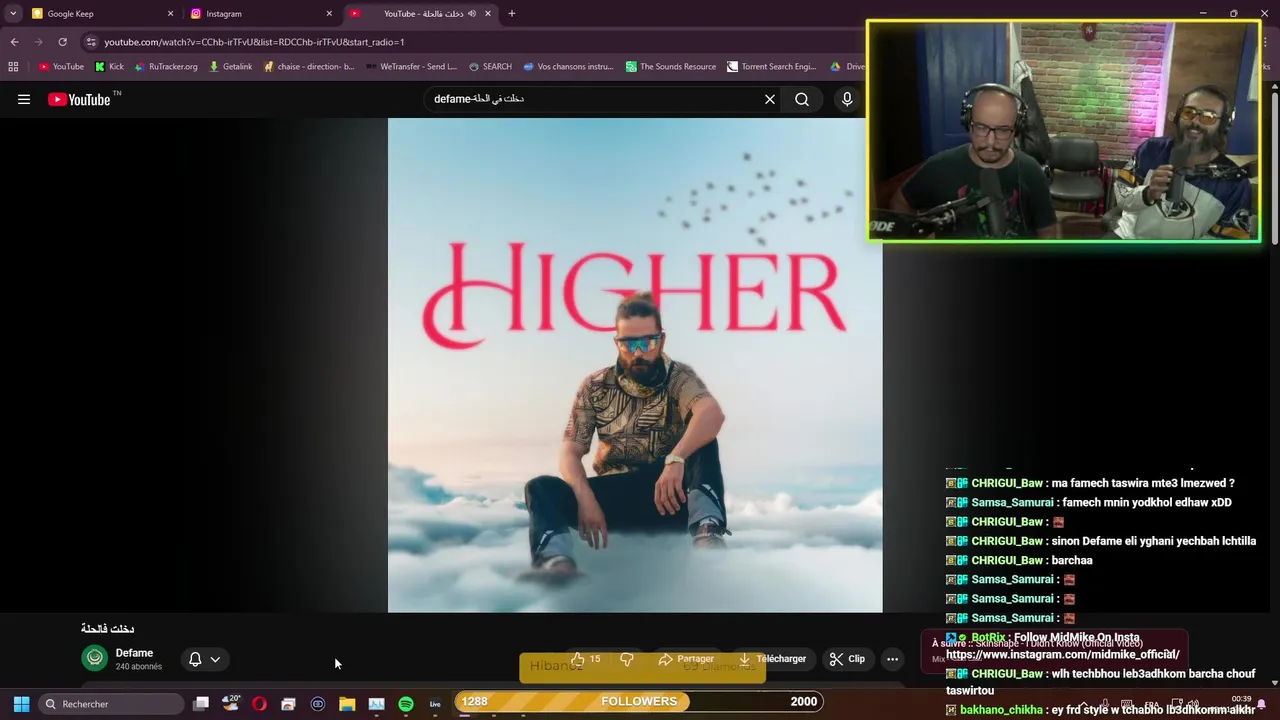Image resolution: width=1280 pixels, height=720 pixels.
Task: Open the Kick bookmark
Action: 109,67
